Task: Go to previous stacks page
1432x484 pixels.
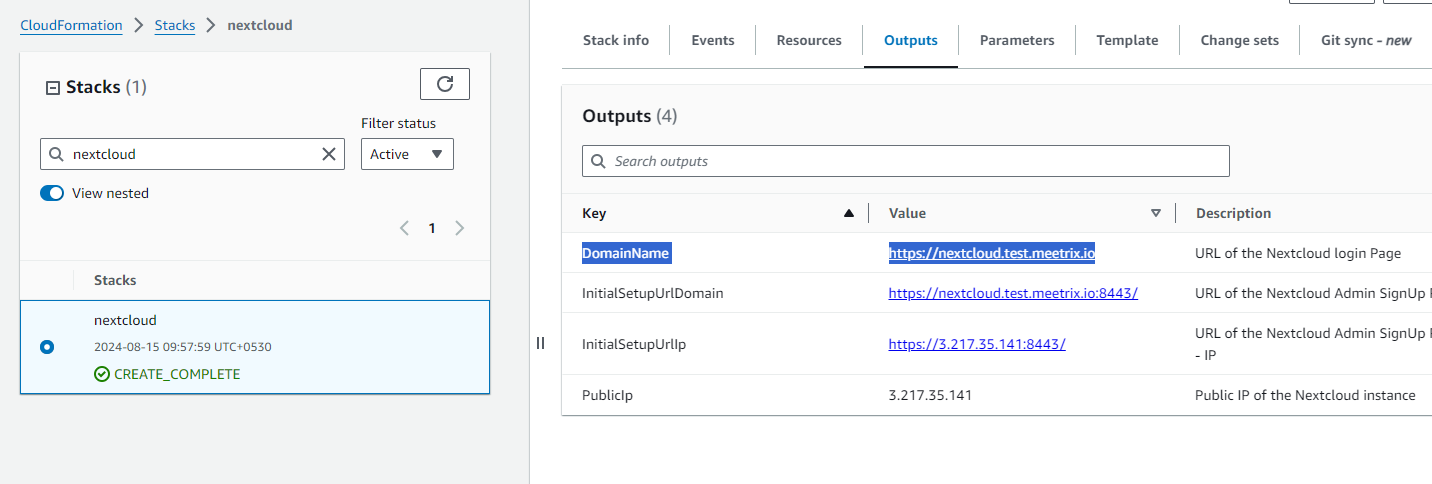Action: (405, 228)
